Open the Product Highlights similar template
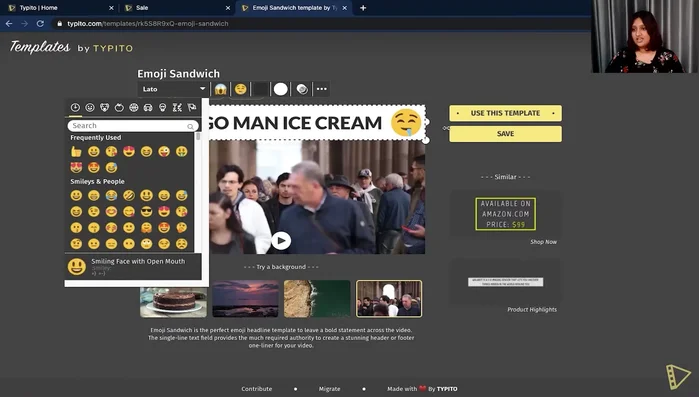699x397 pixels. tap(532, 310)
